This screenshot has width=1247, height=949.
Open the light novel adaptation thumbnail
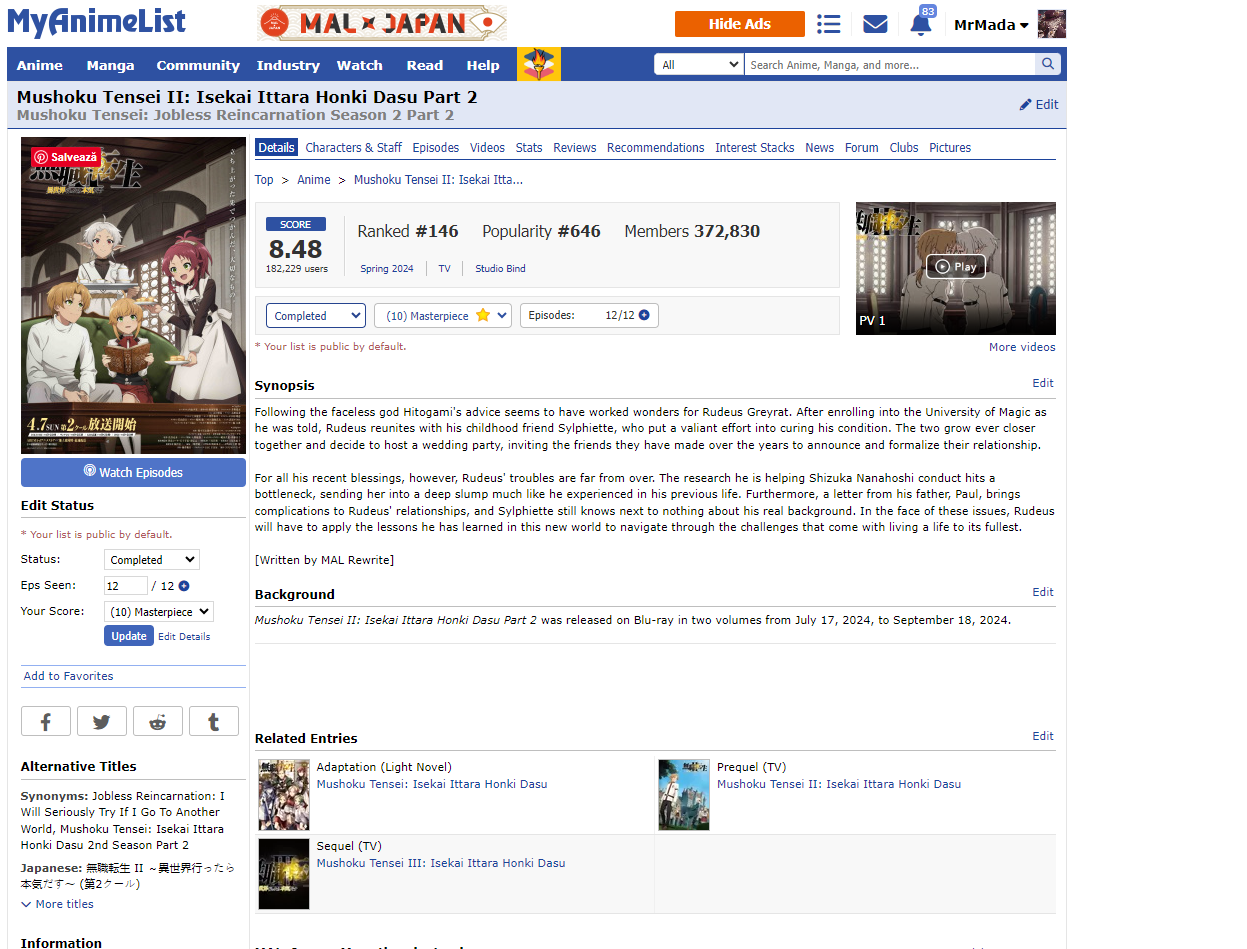(x=284, y=795)
